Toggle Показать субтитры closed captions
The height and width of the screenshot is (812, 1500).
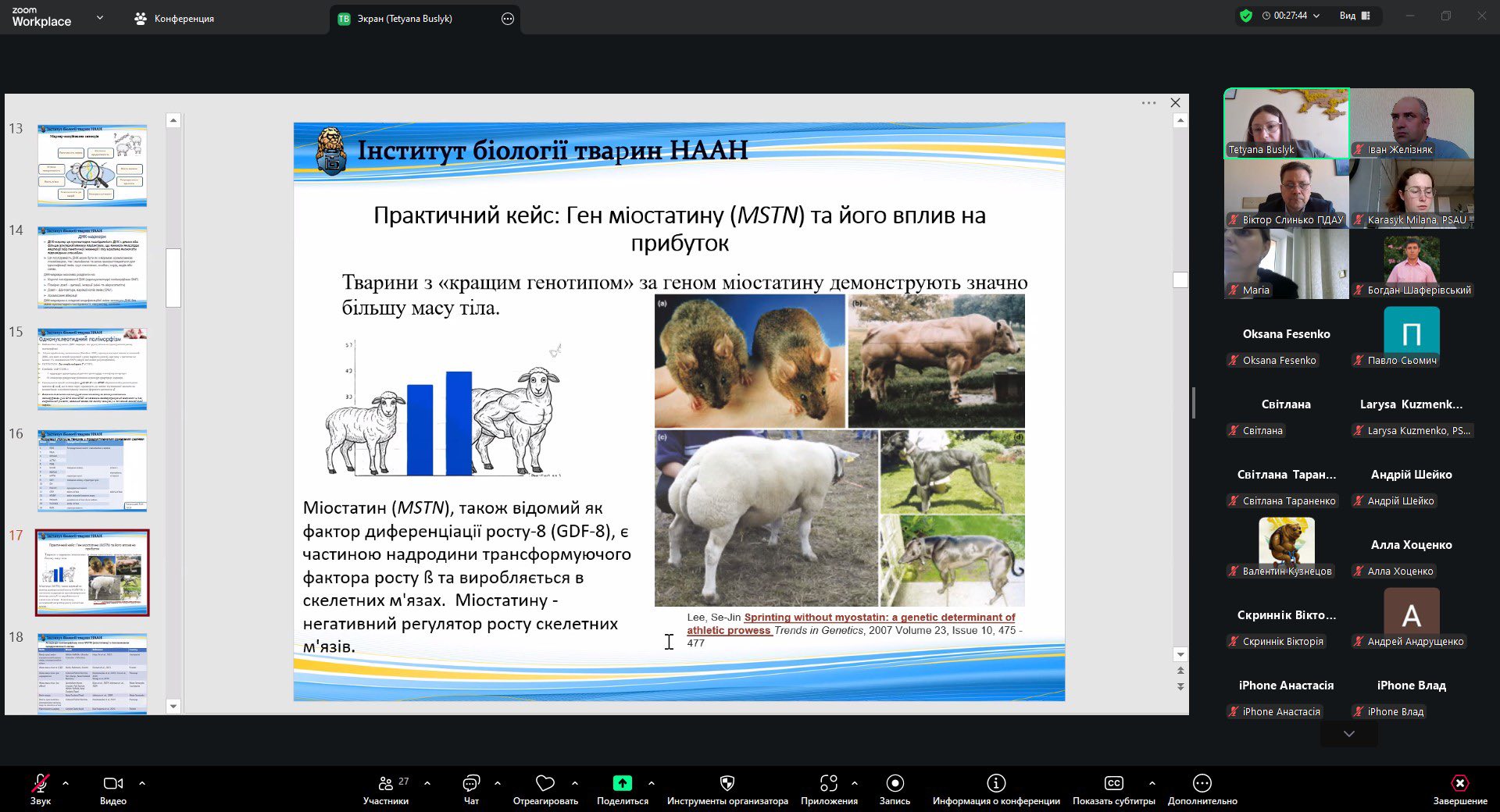point(1113,783)
